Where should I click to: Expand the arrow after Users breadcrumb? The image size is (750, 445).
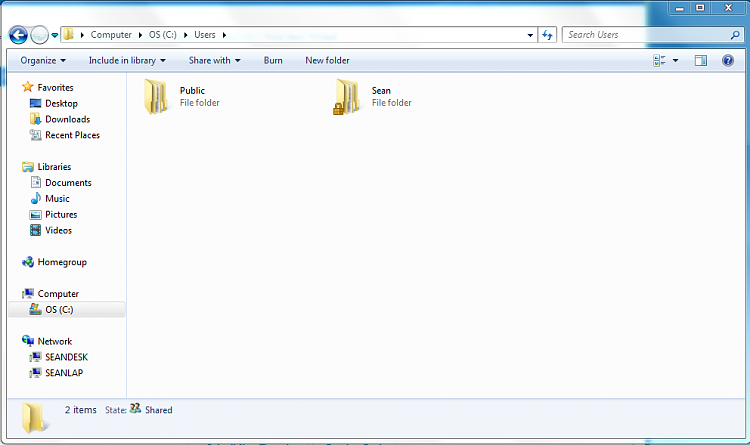pyautogui.click(x=224, y=35)
